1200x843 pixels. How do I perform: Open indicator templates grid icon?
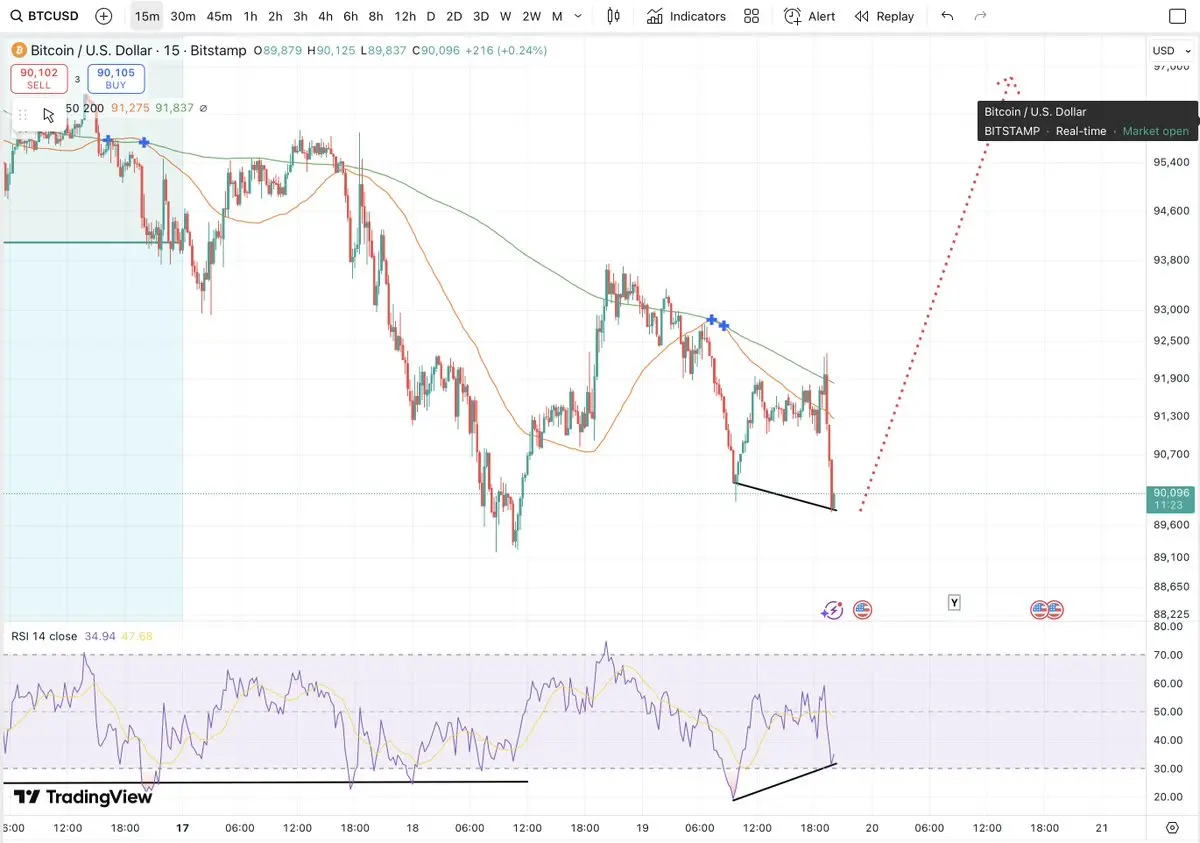point(752,16)
